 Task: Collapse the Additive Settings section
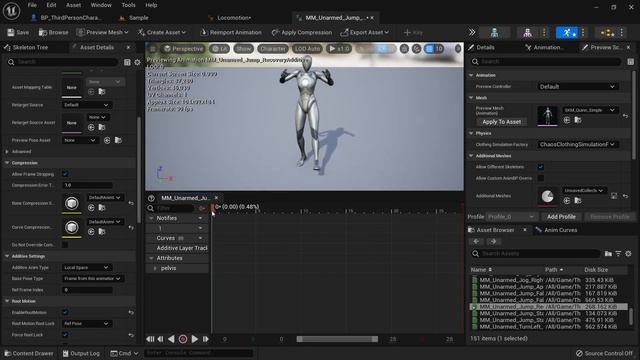click(x=7, y=256)
